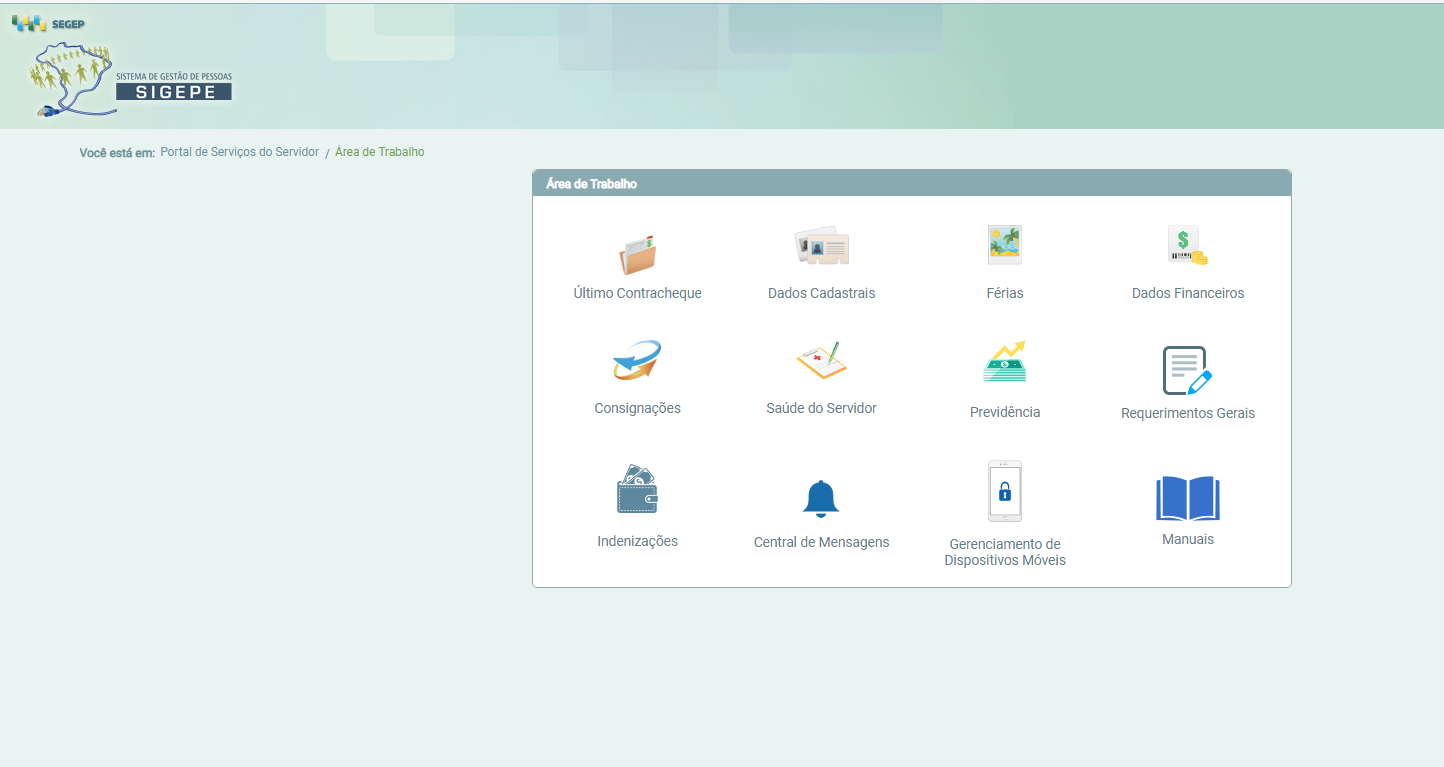Image resolution: width=1444 pixels, height=767 pixels.
Task: Click the Último Contracheque text label
Action: (637, 293)
